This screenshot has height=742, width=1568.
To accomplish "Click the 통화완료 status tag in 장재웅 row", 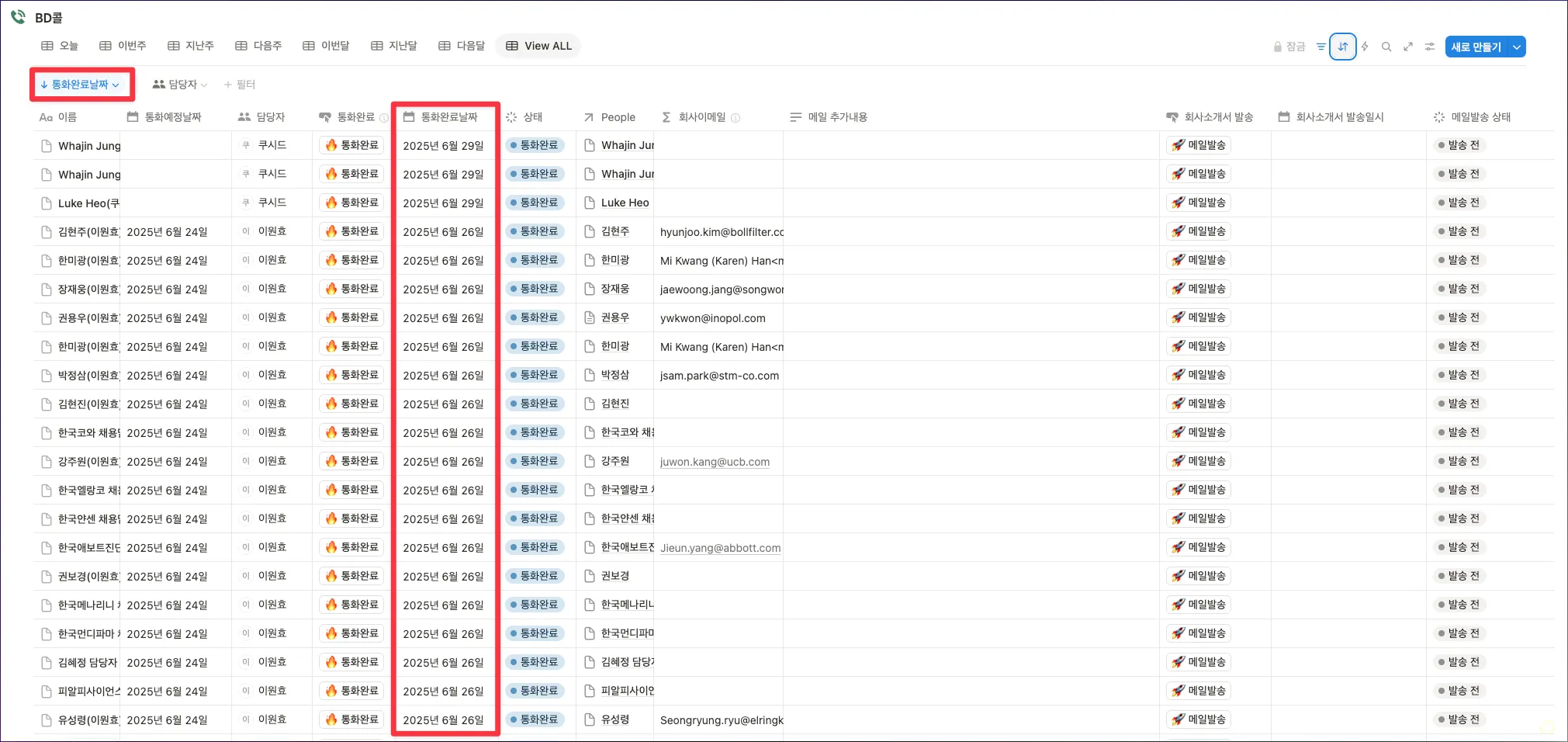I will (x=534, y=289).
